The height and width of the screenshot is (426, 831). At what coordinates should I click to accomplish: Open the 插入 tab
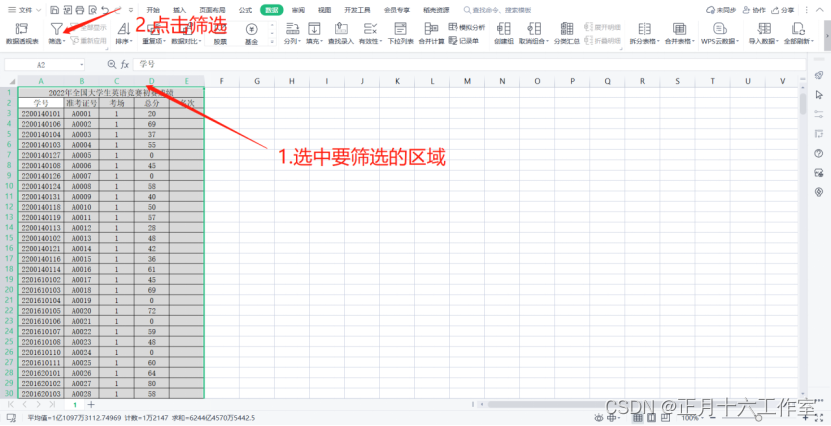179,10
